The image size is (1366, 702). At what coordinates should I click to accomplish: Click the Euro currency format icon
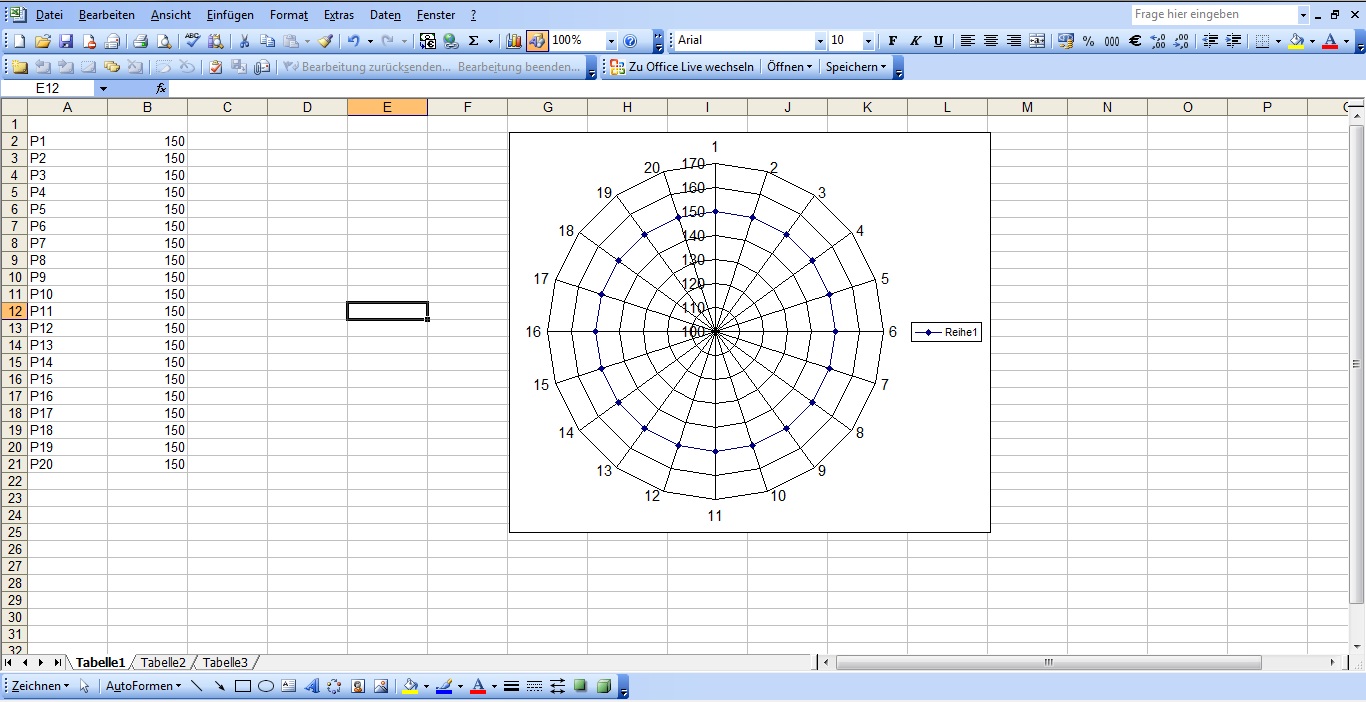pyautogui.click(x=1135, y=41)
